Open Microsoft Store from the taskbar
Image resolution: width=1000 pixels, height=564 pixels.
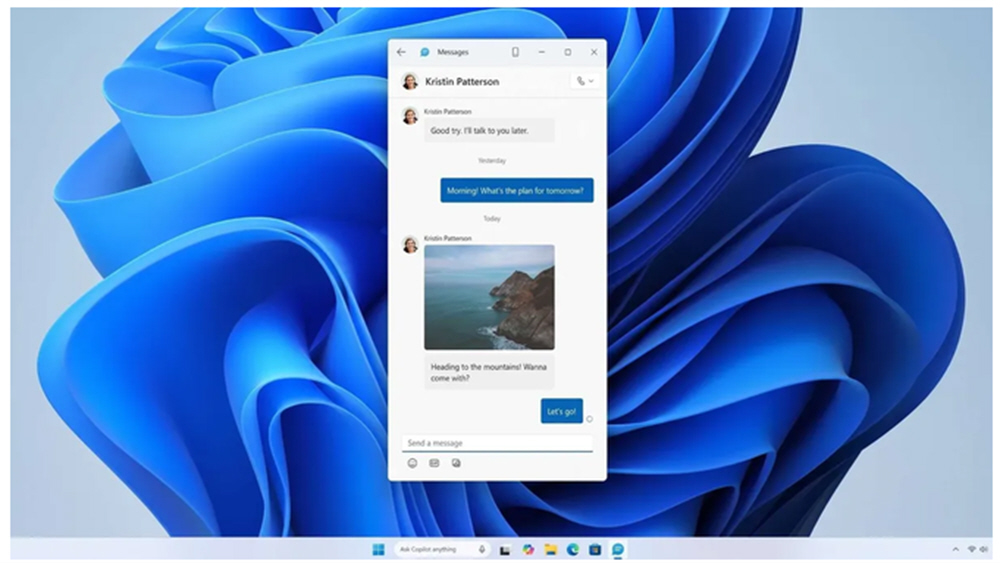click(x=595, y=549)
